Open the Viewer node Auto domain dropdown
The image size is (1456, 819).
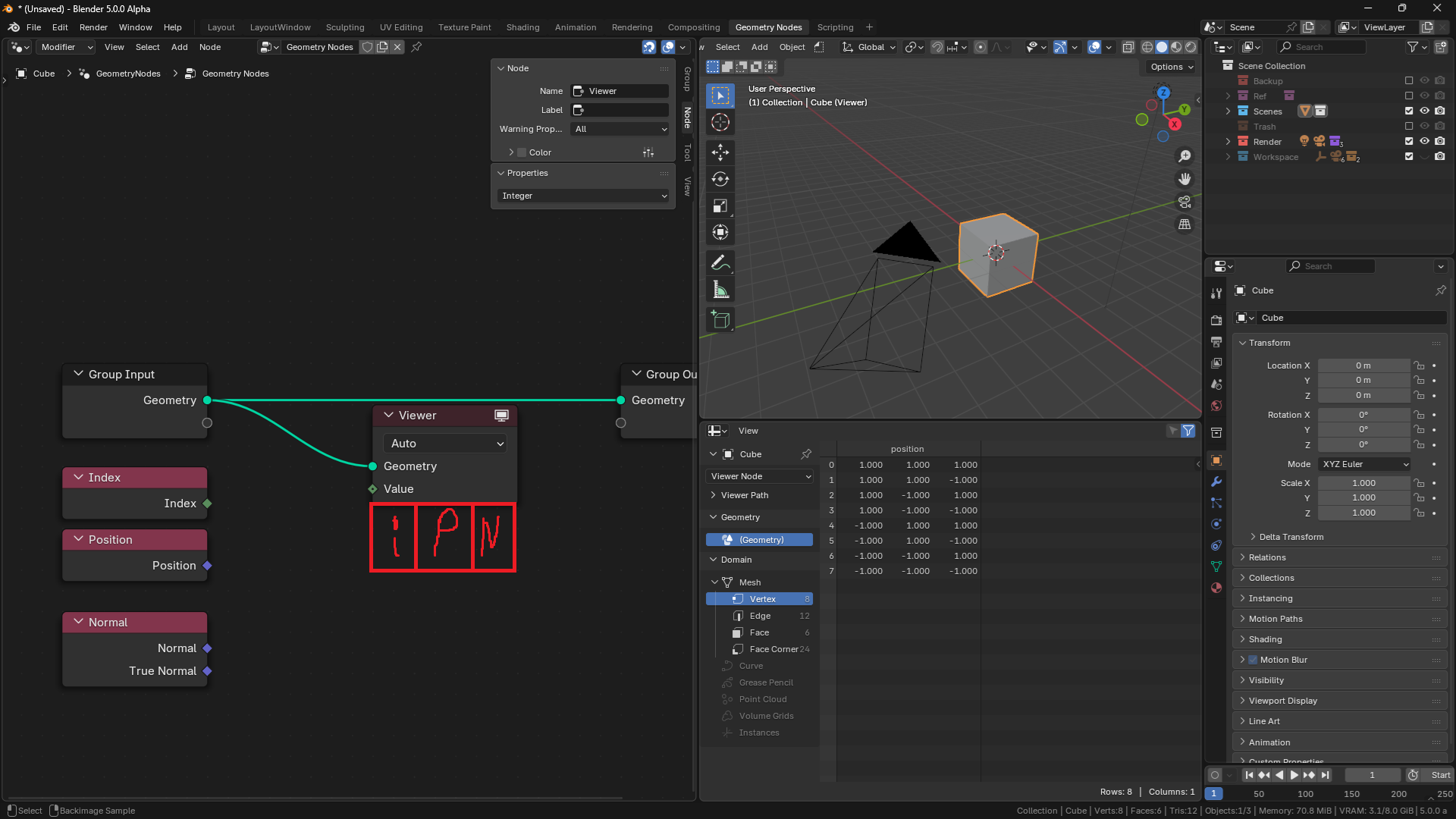point(445,444)
